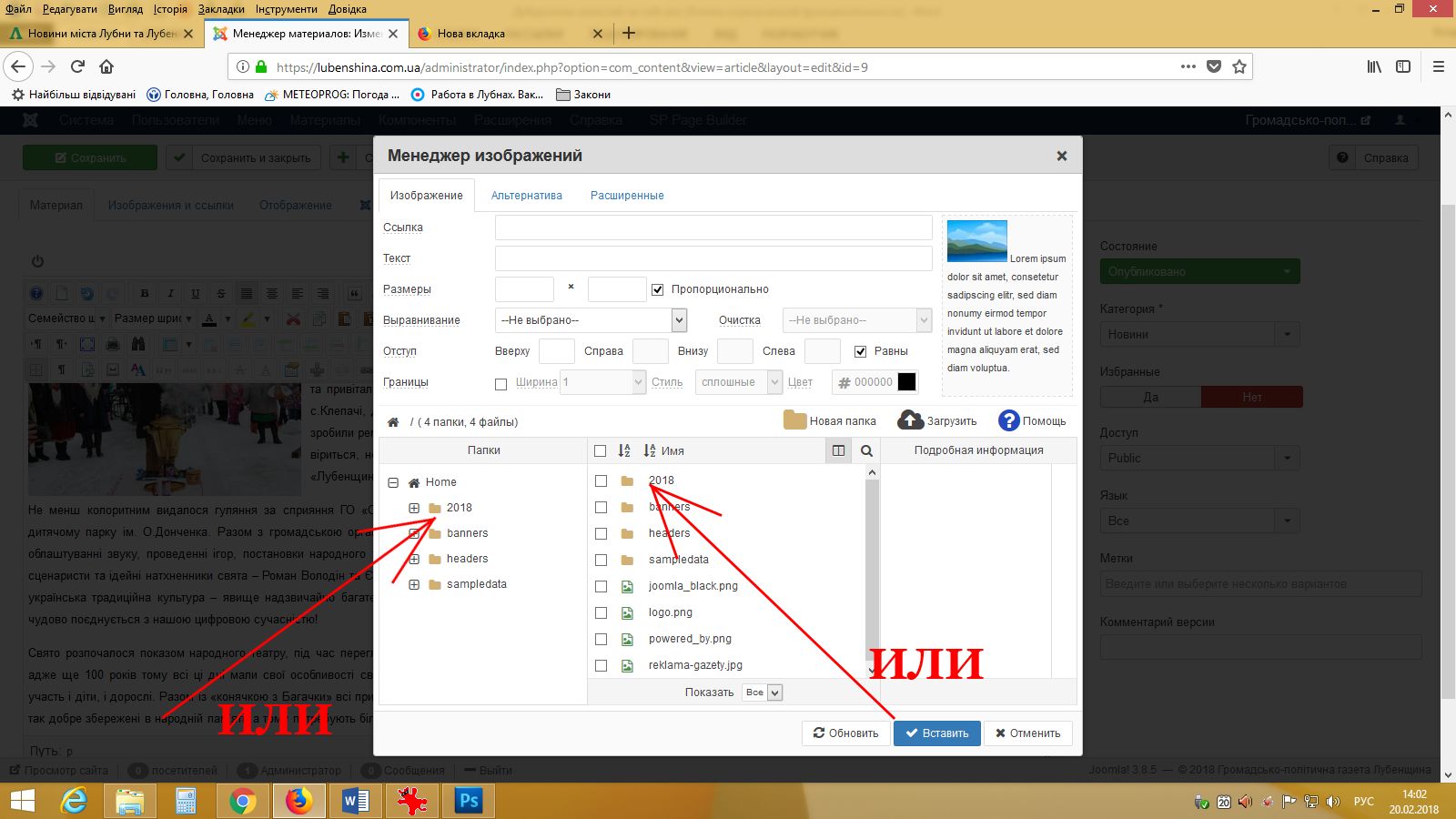The width and height of the screenshot is (1456, 819).
Task: Click the Обновить refresh button
Action: [x=845, y=733]
